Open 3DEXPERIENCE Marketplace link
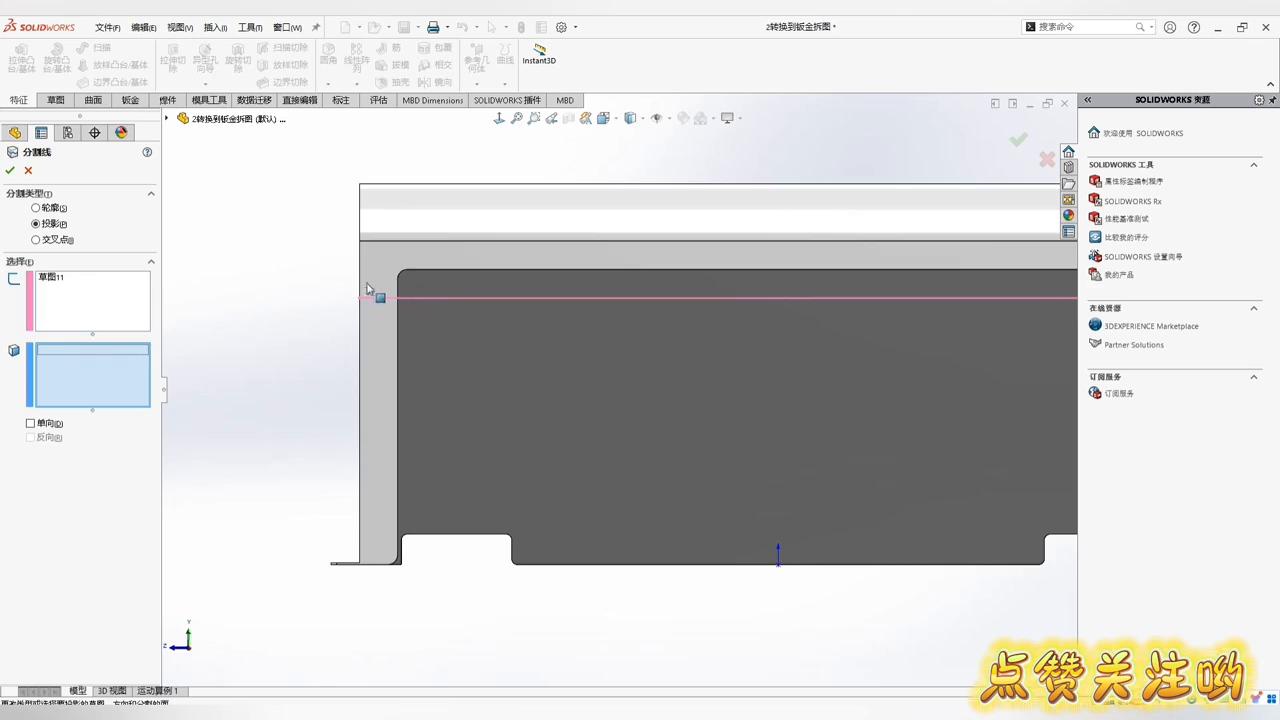The height and width of the screenshot is (720, 1280). 1151,326
